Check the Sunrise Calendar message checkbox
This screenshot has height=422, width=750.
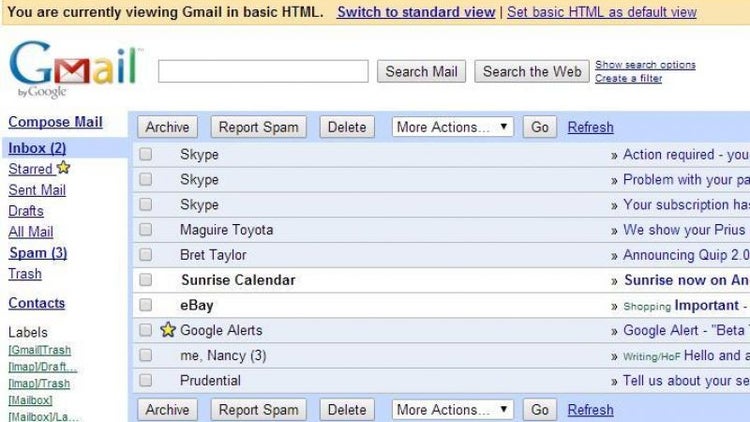coord(145,280)
